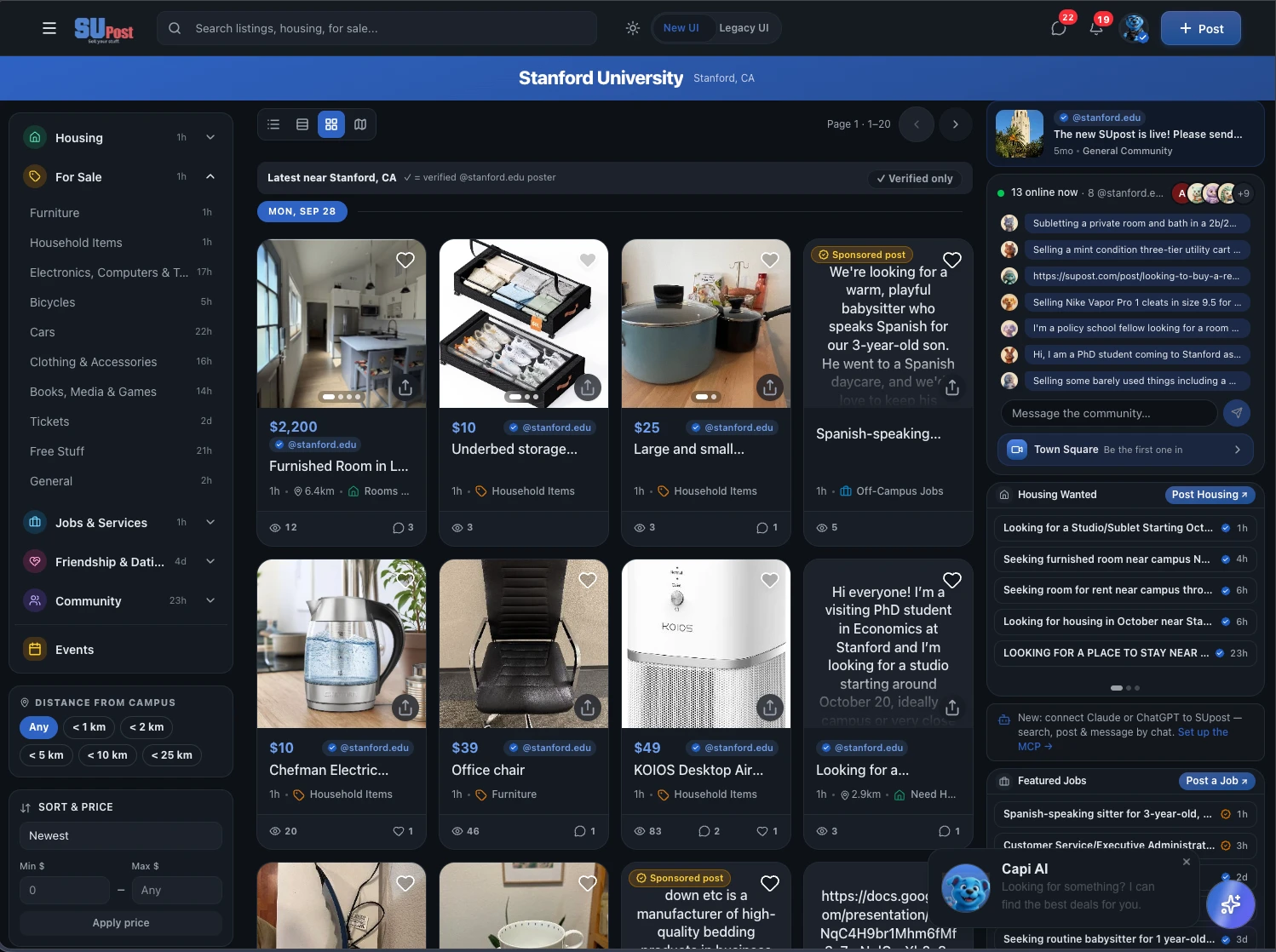Viewport: 1276px width, 952px height.
Task: Click the Apply price button
Action: (x=121, y=923)
